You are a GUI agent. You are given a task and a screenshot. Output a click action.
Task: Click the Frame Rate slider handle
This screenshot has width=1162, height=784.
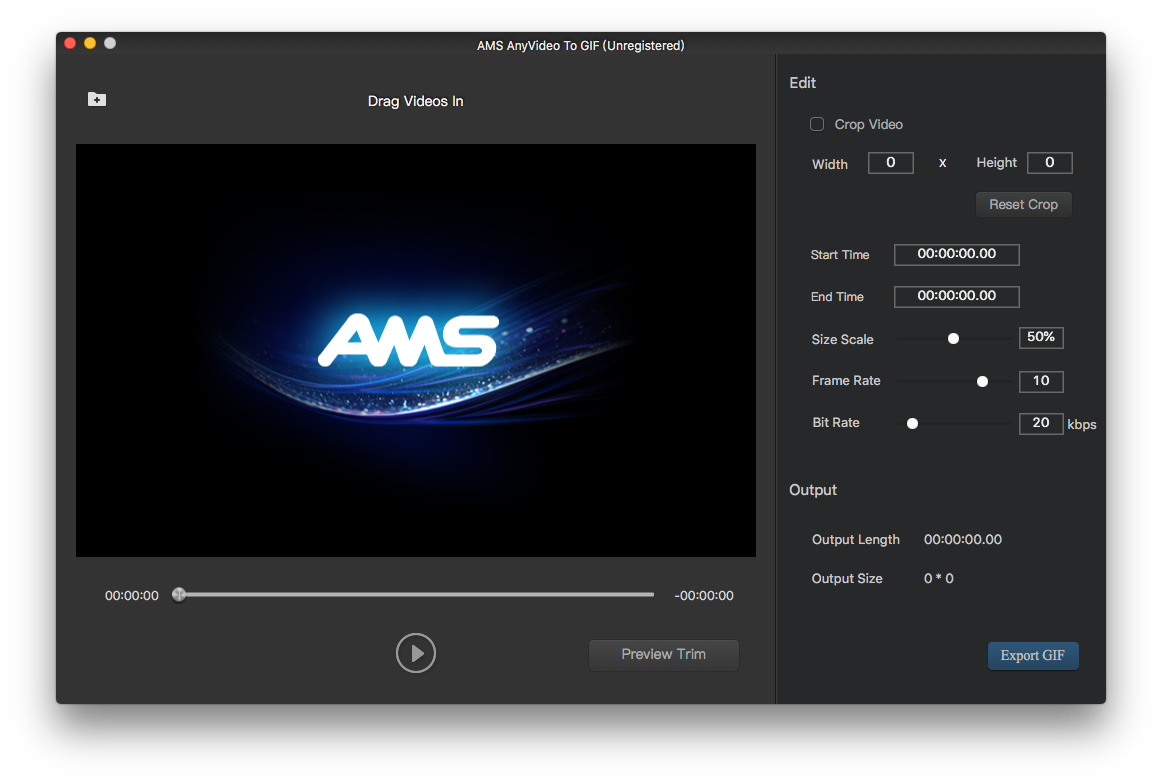coord(983,382)
